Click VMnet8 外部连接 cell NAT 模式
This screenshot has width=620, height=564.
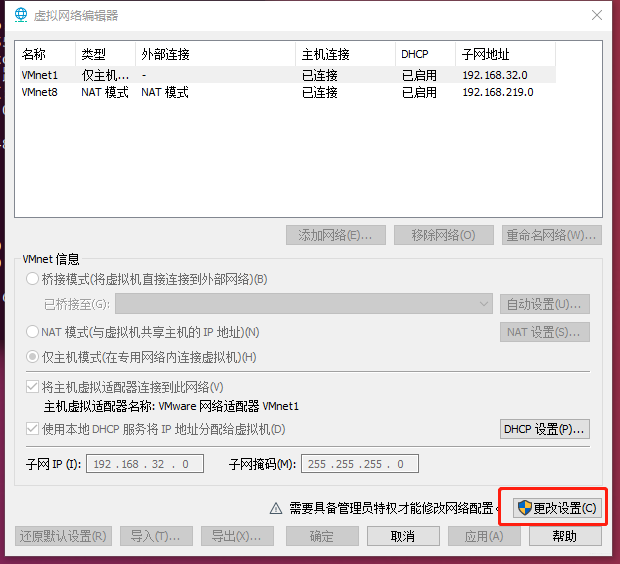(165, 92)
